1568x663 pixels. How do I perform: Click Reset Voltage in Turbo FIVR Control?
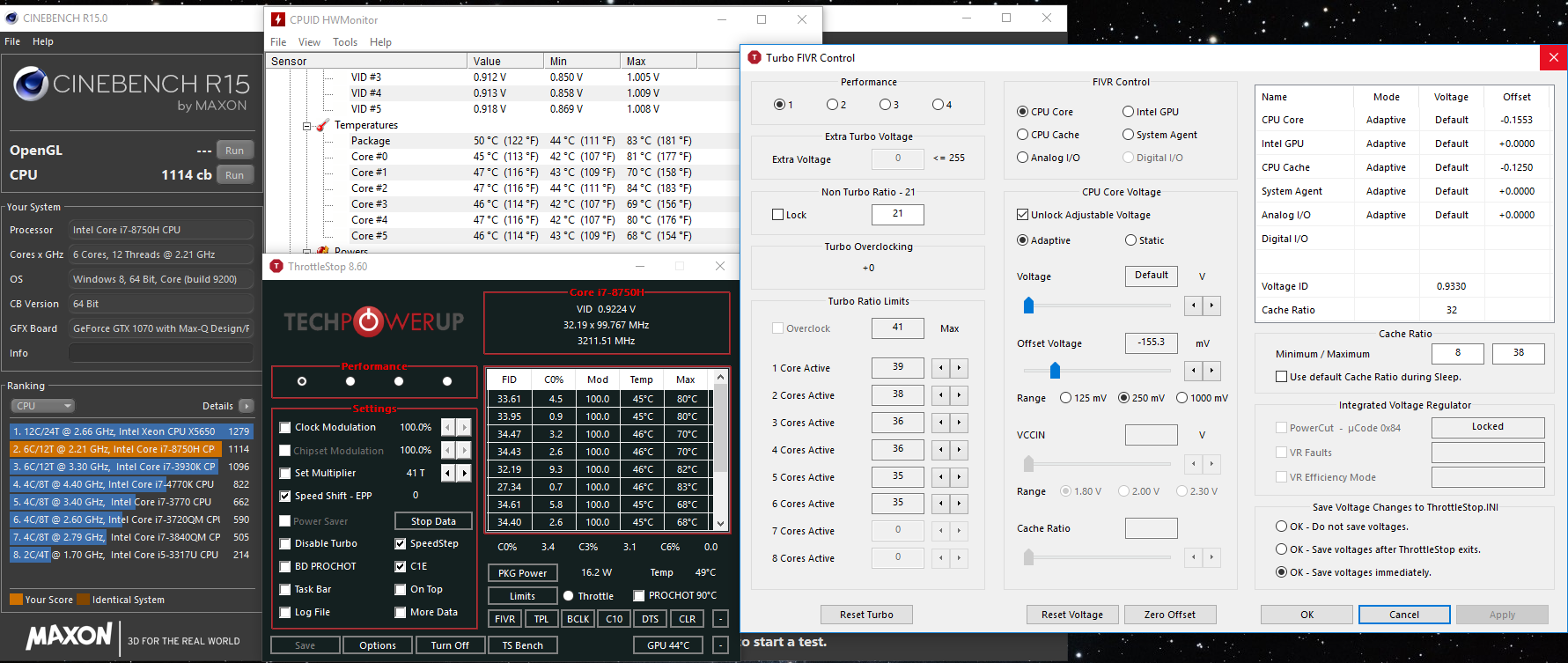1072,615
